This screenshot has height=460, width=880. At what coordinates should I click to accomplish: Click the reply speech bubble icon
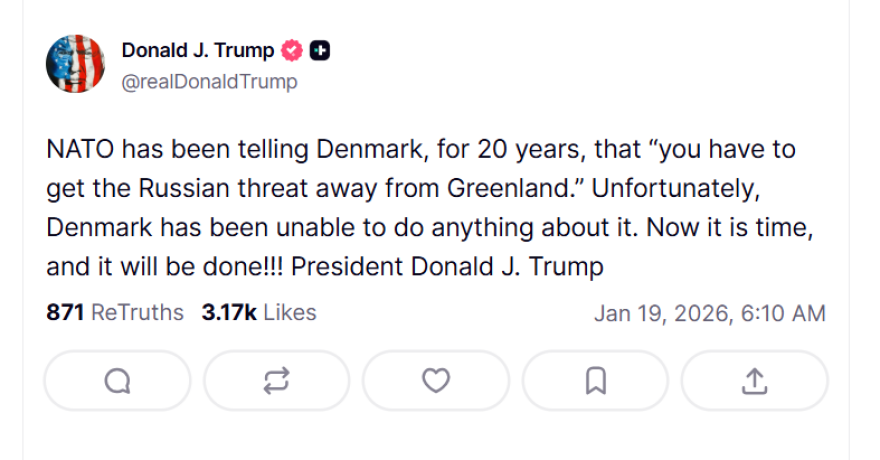[117, 381]
